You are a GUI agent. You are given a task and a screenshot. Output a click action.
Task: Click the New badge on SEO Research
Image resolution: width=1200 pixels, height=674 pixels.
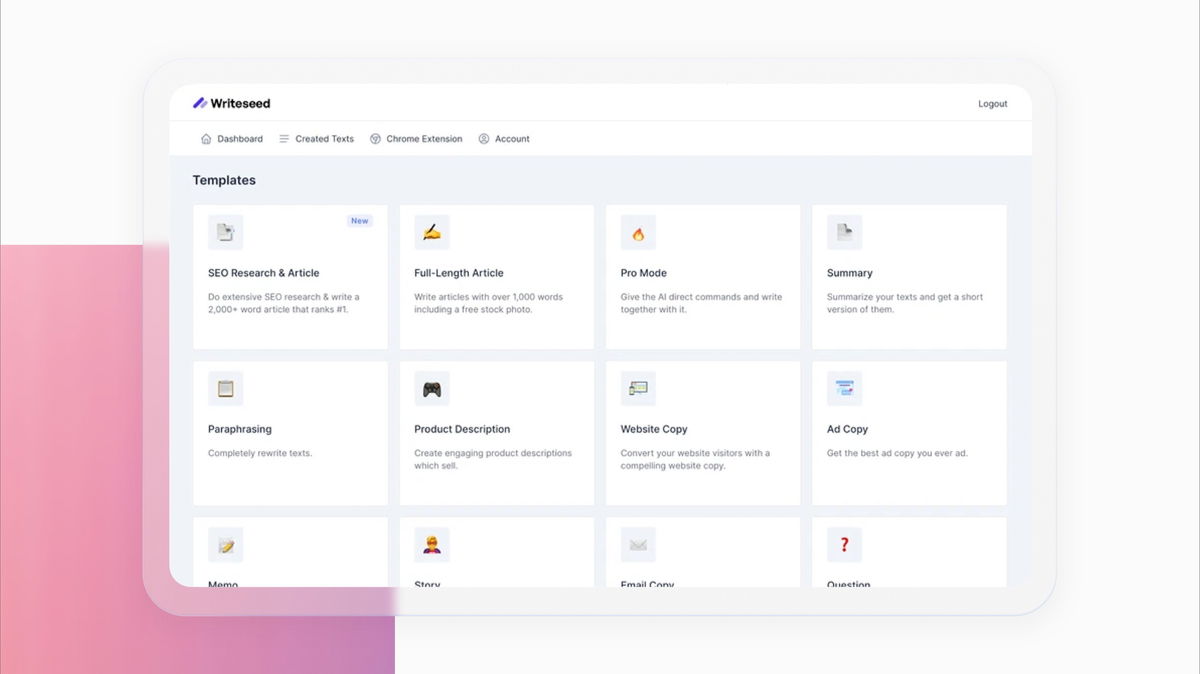pyautogui.click(x=360, y=220)
